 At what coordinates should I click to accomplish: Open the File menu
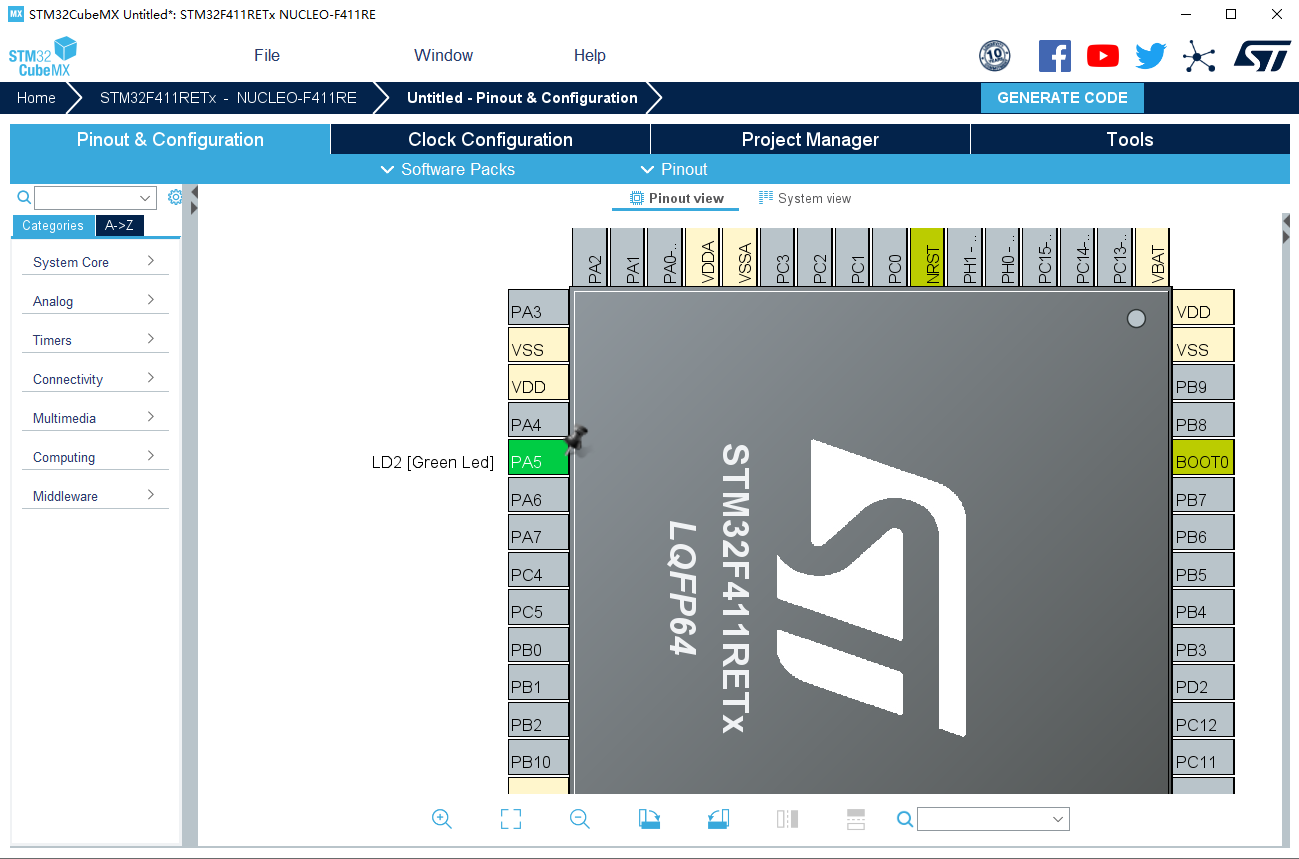pyautogui.click(x=267, y=55)
